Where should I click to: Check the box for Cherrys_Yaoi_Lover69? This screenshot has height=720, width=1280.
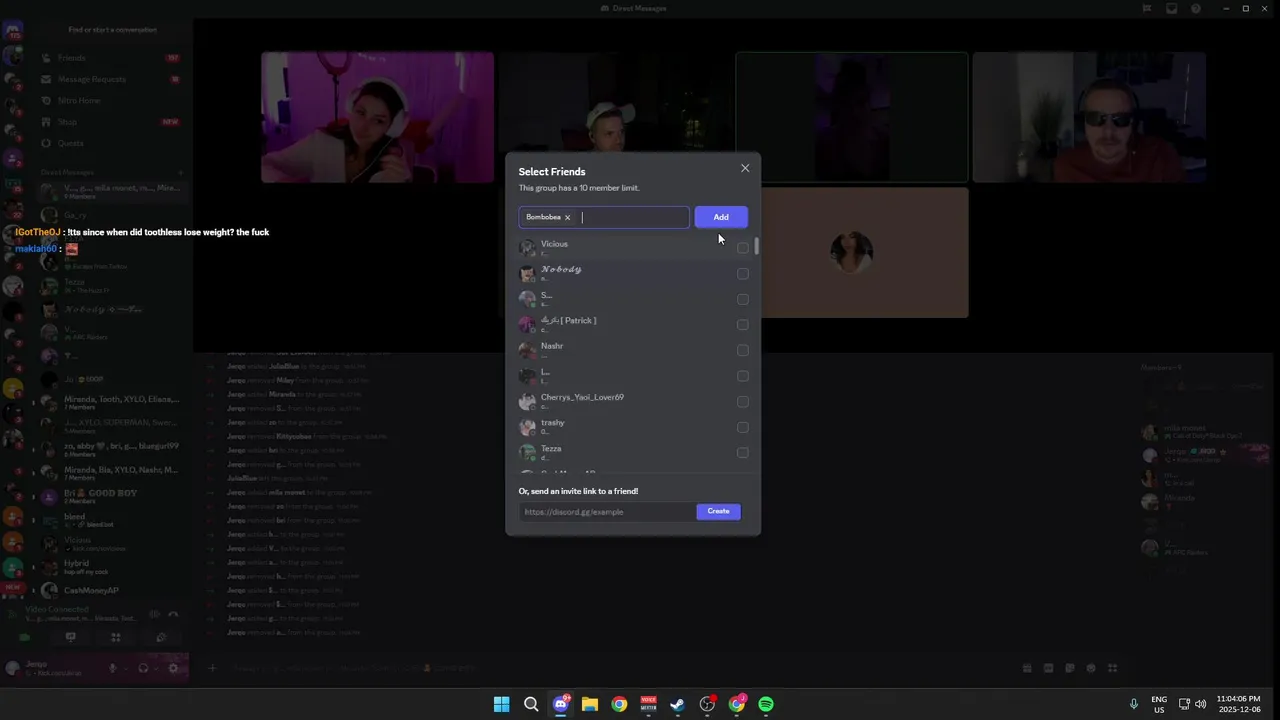(743, 402)
